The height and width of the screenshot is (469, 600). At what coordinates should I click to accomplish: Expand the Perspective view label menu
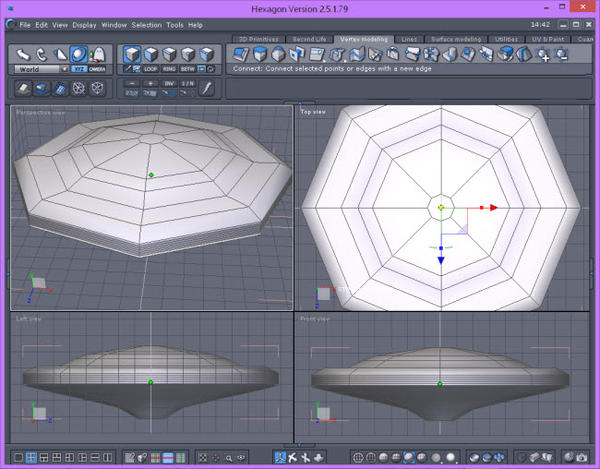coord(40,112)
